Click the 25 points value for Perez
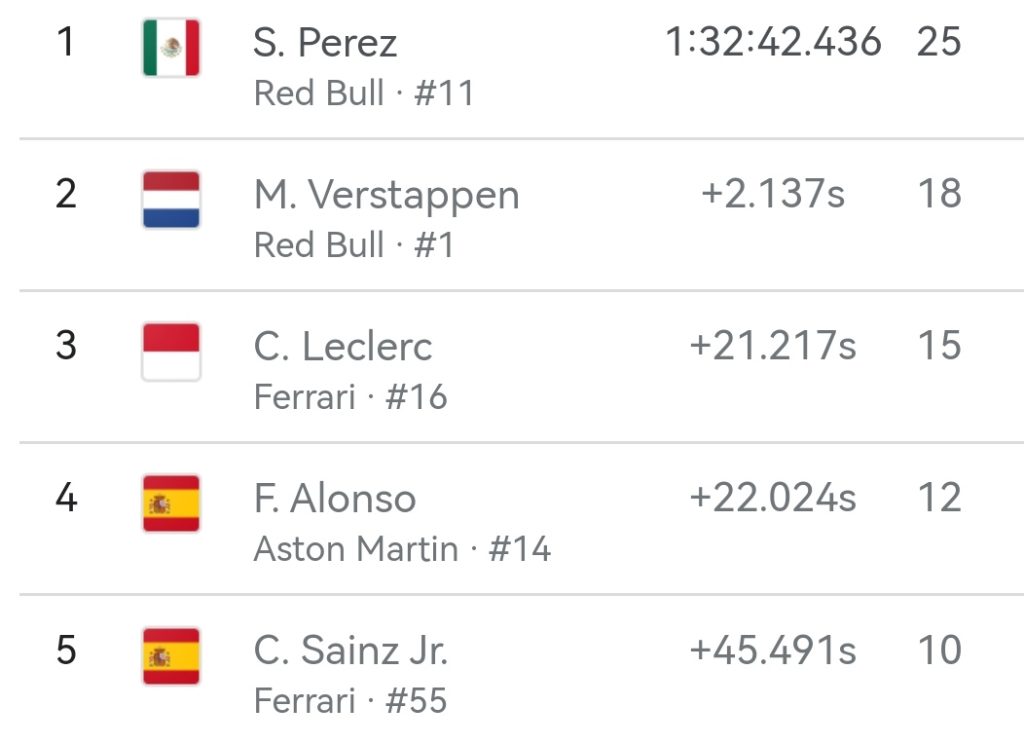1024x744 pixels. [939, 42]
